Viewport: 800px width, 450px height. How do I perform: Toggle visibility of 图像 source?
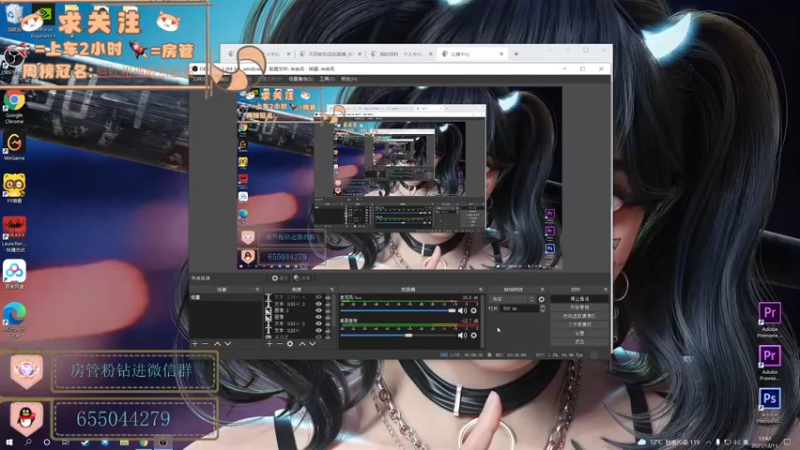point(319,317)
